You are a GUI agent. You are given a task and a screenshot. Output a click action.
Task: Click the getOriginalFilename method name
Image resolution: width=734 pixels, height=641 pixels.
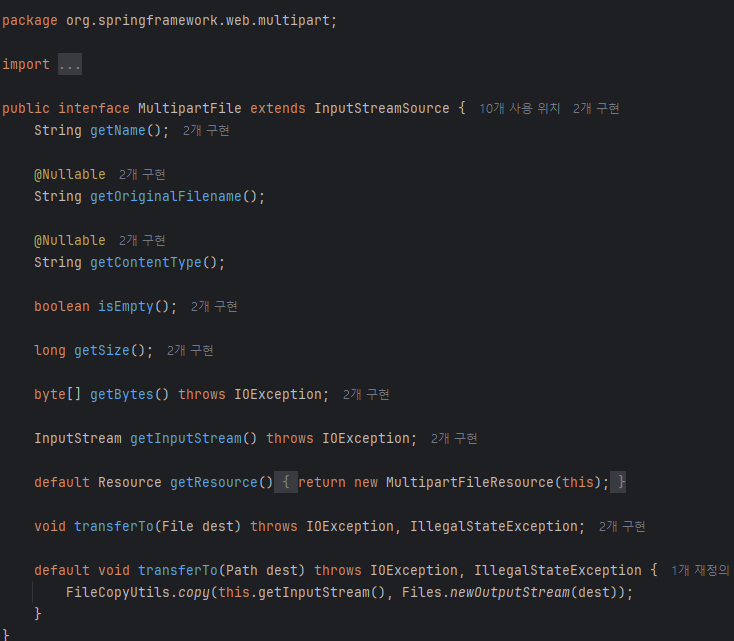click(166, 197)
